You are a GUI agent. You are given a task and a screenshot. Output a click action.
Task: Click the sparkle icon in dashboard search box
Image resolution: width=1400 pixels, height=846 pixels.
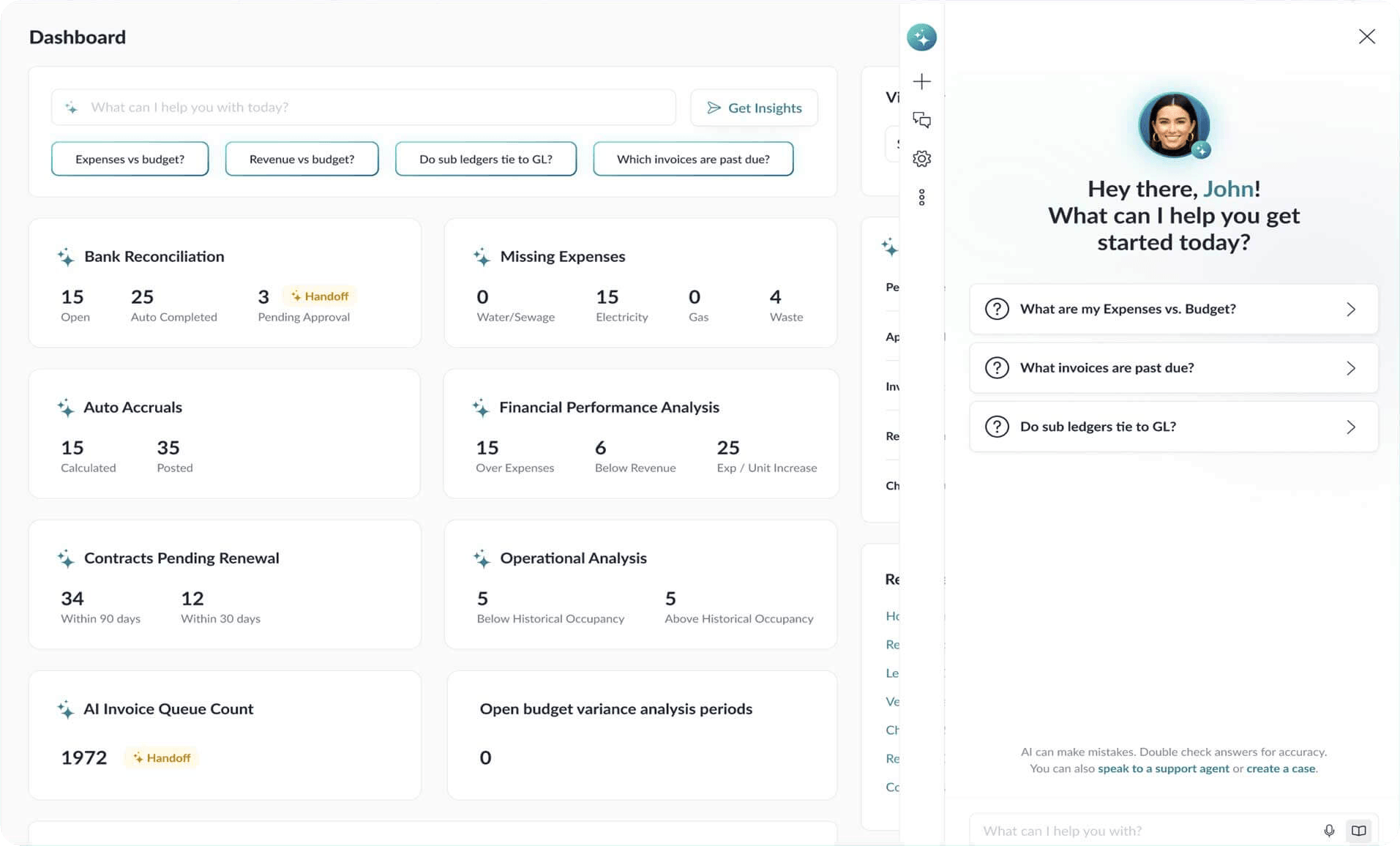pyautogui.click(x=72, y=108)
